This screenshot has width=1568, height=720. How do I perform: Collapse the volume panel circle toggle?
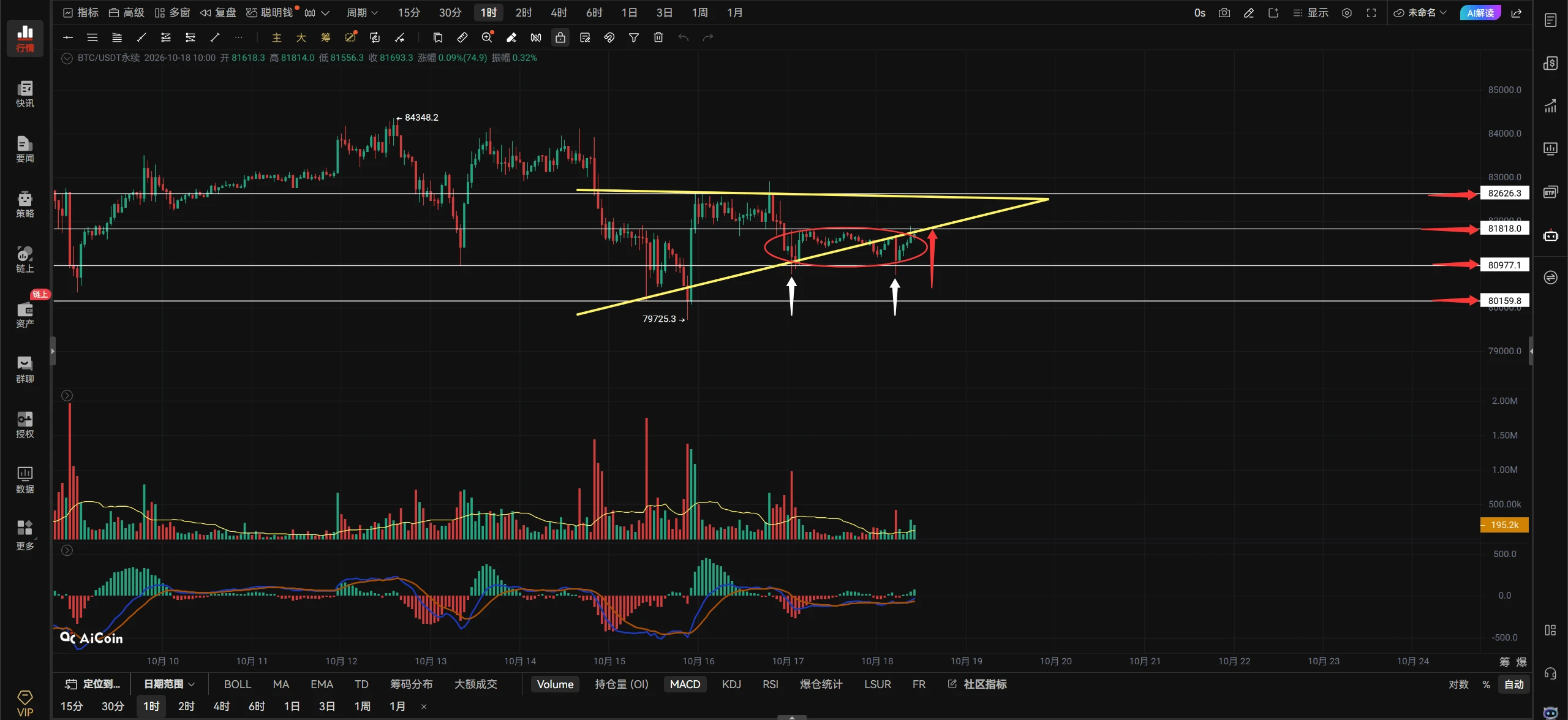(x=67, y=396)
